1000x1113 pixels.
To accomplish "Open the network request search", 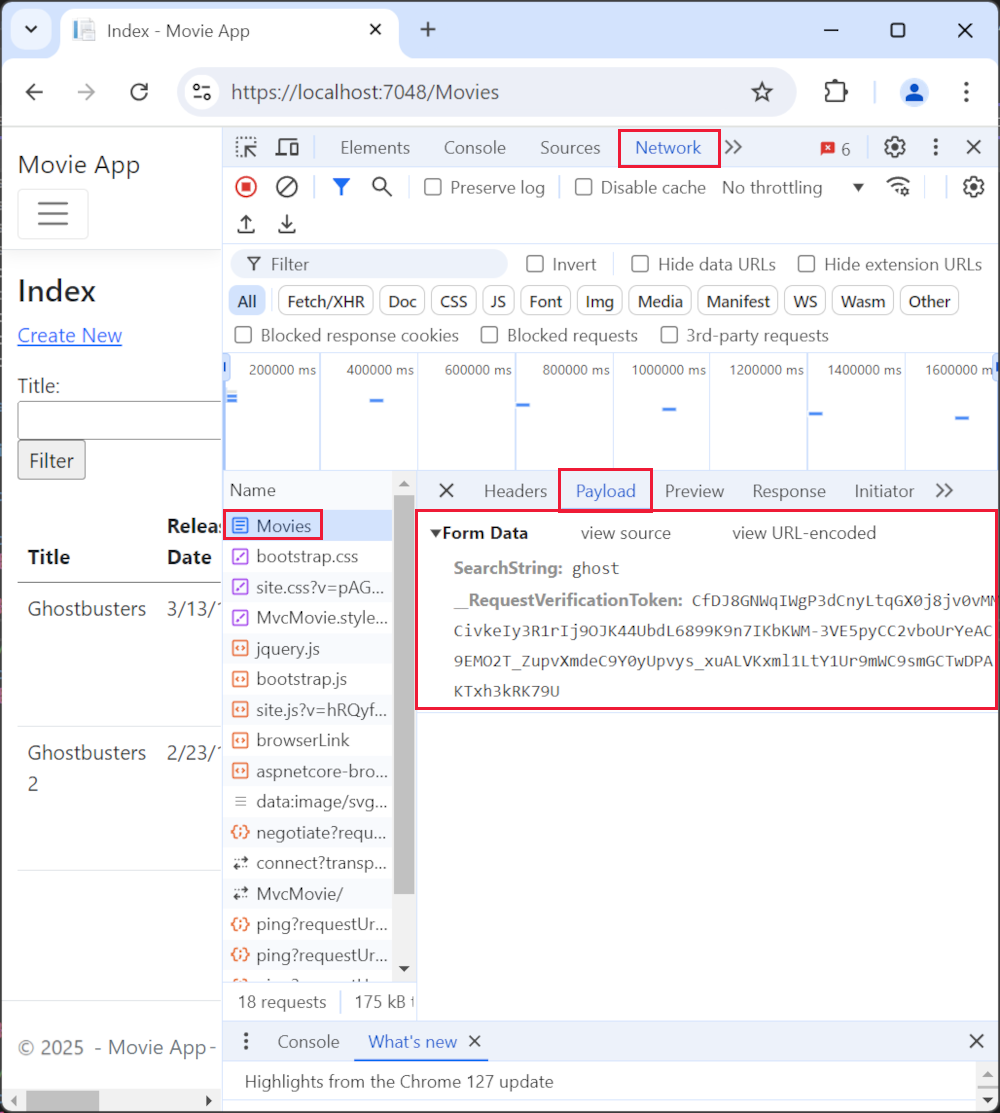I will click(x=382, y=187).
